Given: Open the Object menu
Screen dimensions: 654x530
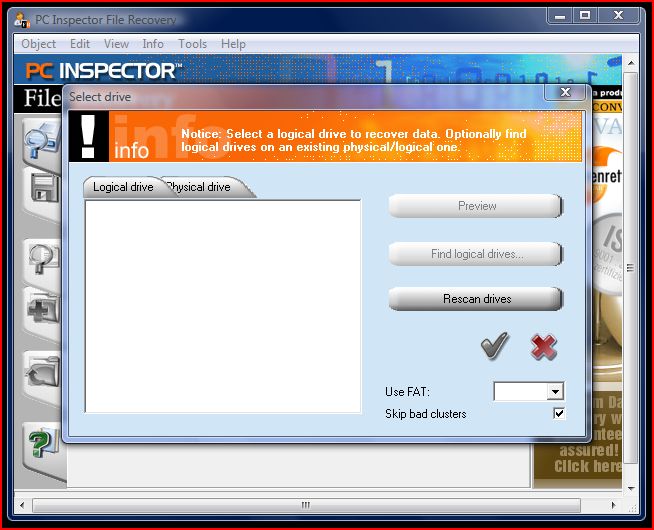Looking at the screenshot, I should coord(38,44).
